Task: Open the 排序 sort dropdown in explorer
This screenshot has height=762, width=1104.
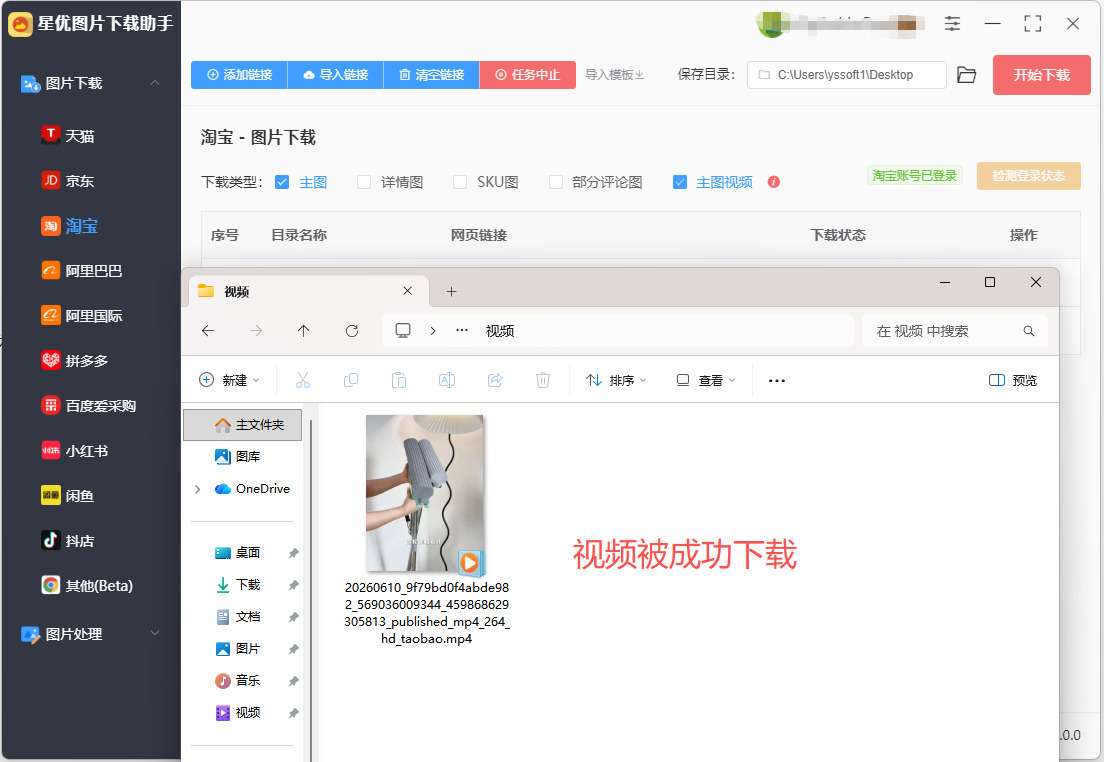Action: tap(616, 380)
